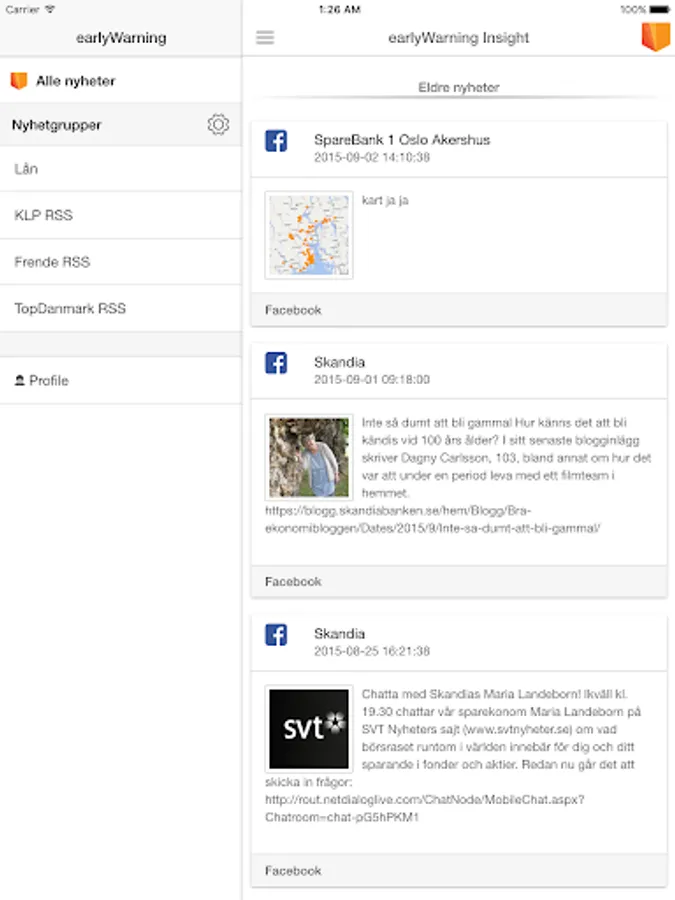
Task: Tap Facebook footer under SpareBank post
Action: (293, 310)
